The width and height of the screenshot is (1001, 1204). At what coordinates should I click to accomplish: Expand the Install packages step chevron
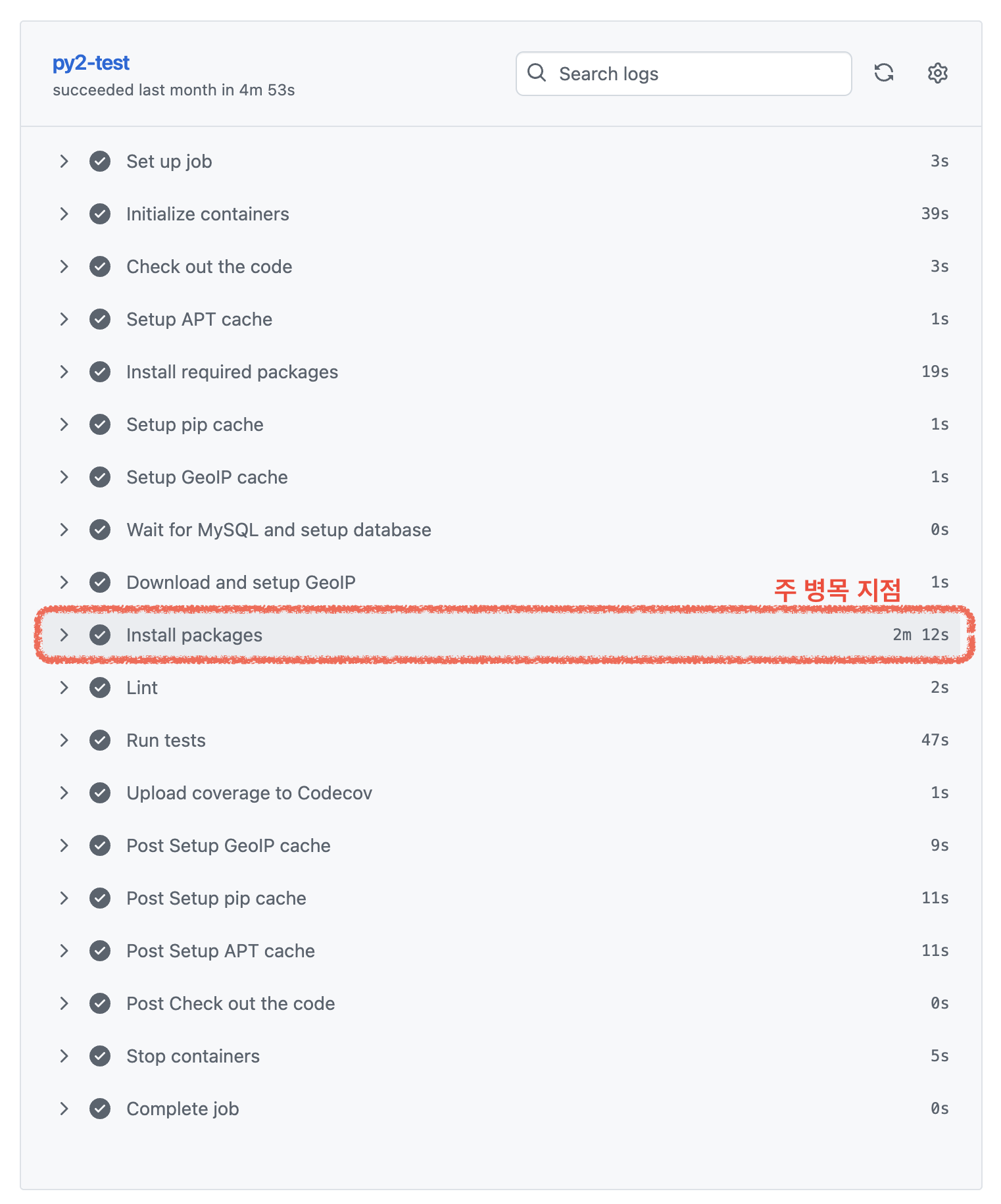[x=64, y=635]
